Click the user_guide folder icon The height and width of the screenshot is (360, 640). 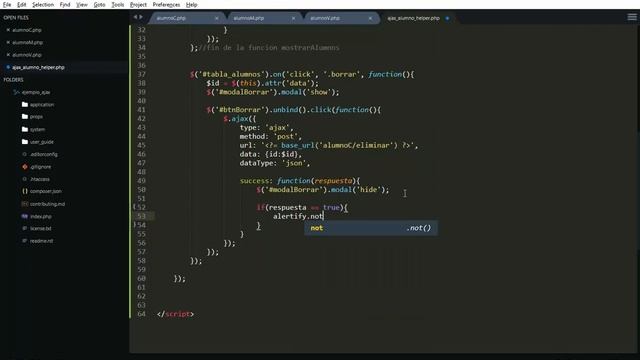[25, 142]
